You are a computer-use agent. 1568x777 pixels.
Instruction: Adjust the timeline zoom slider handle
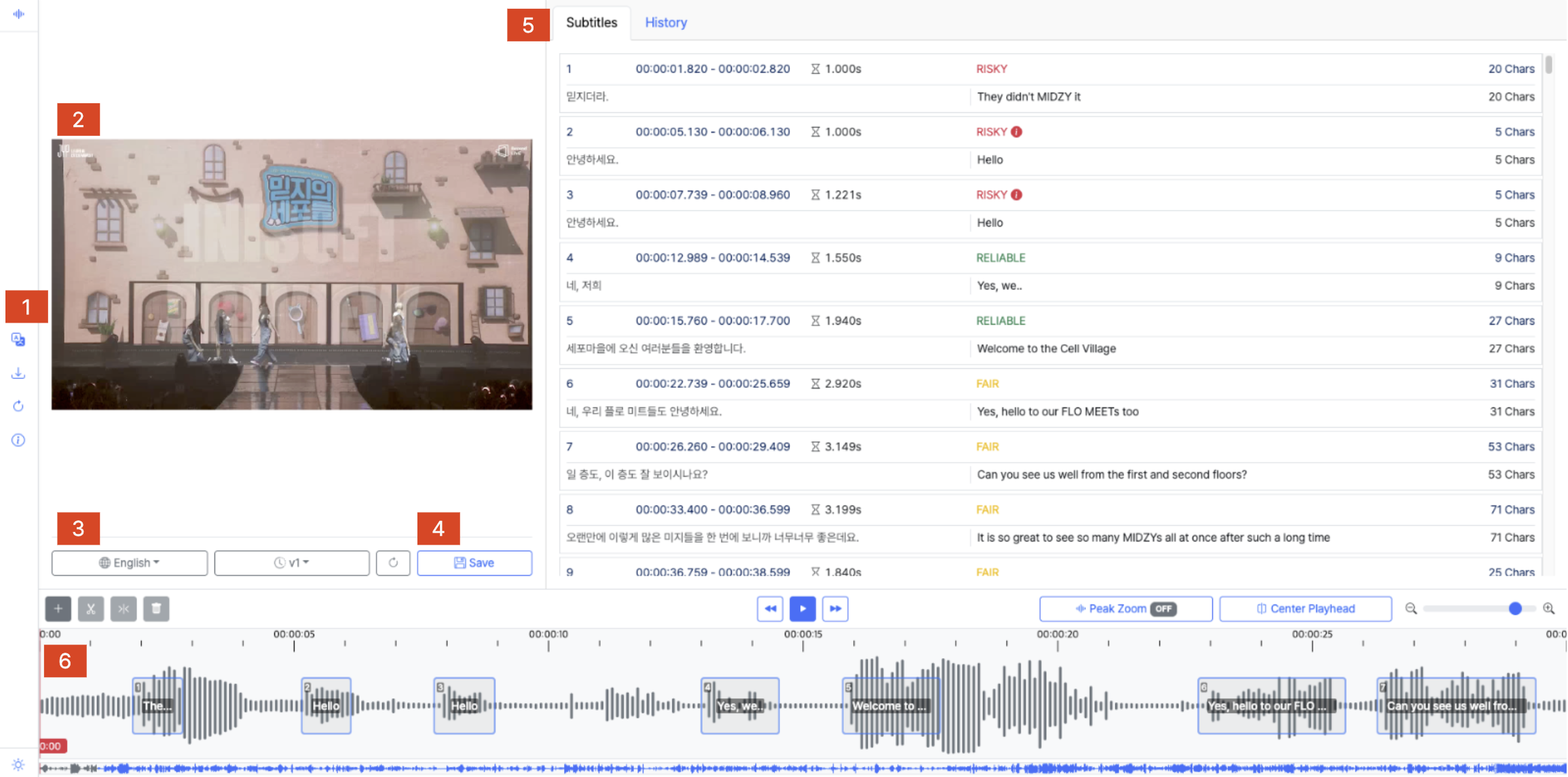point(1516,609)
